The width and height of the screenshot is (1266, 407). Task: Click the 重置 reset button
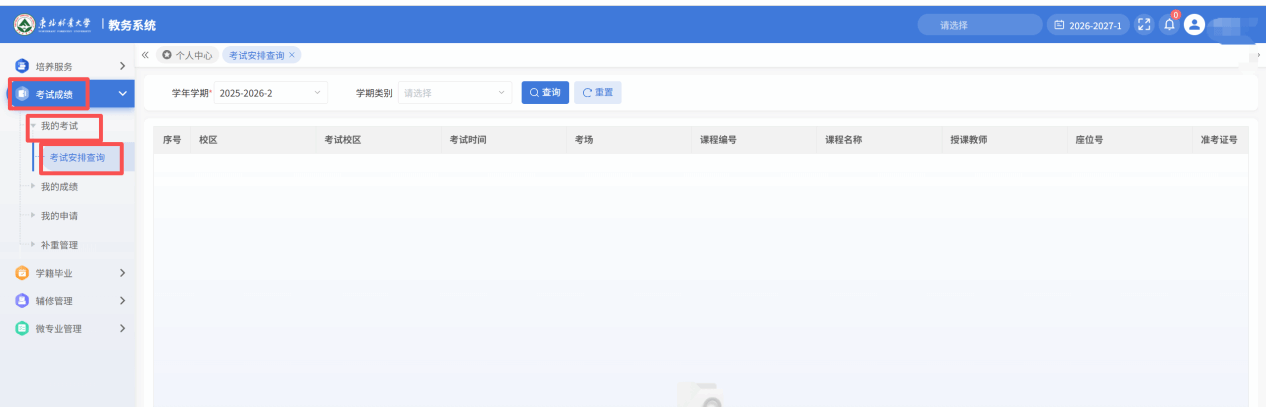[x=598, y=93]
